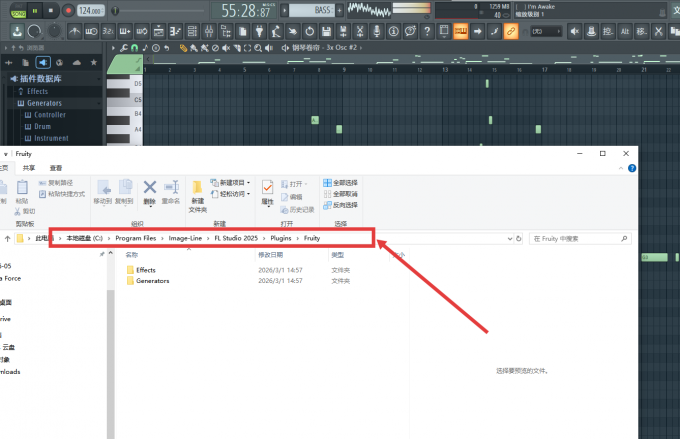Screen dimensions: 680x439
Task: Click the scissors cut icon at toolbar end
Action: point(658,31)
